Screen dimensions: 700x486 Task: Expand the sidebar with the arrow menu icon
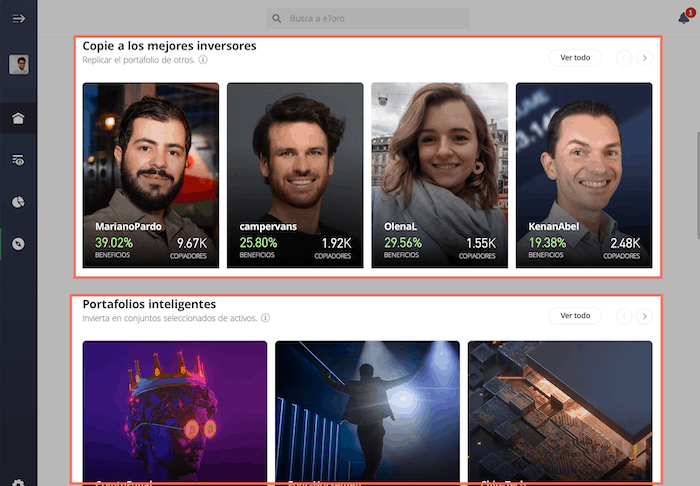18,19
